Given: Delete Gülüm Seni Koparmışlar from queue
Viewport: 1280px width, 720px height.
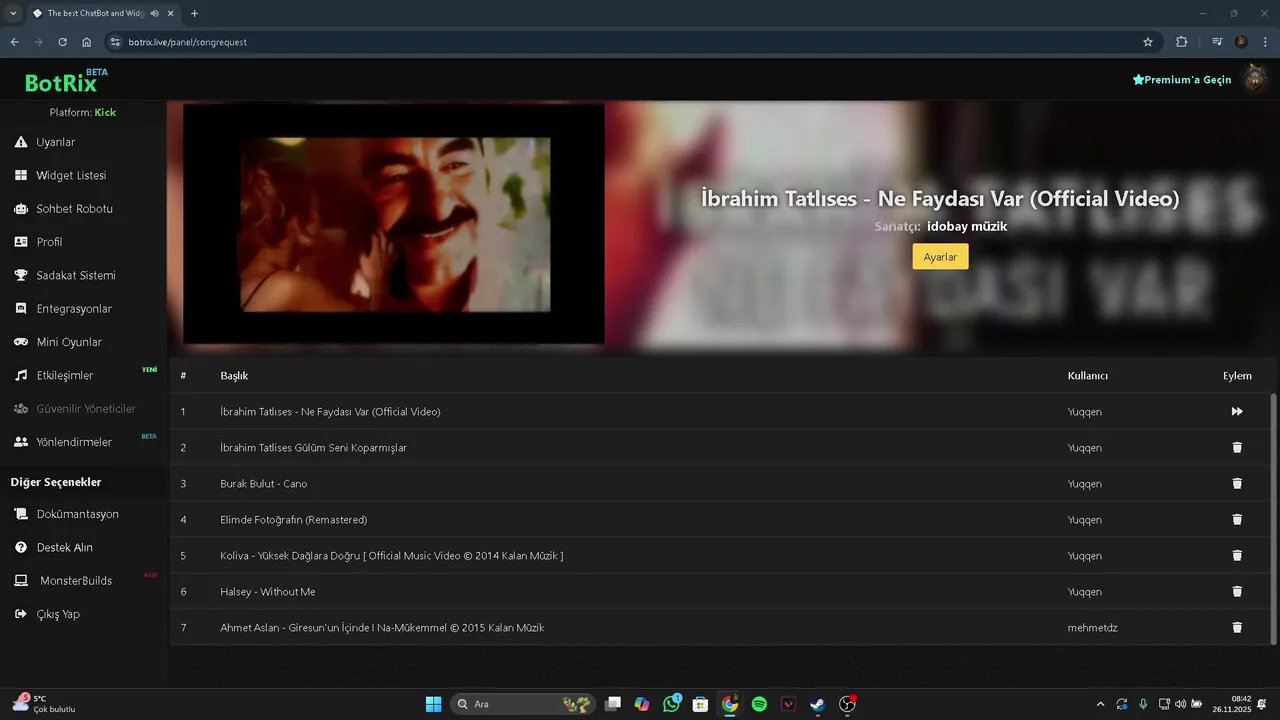Looking at the screenshot, I should pos(1237,447).
